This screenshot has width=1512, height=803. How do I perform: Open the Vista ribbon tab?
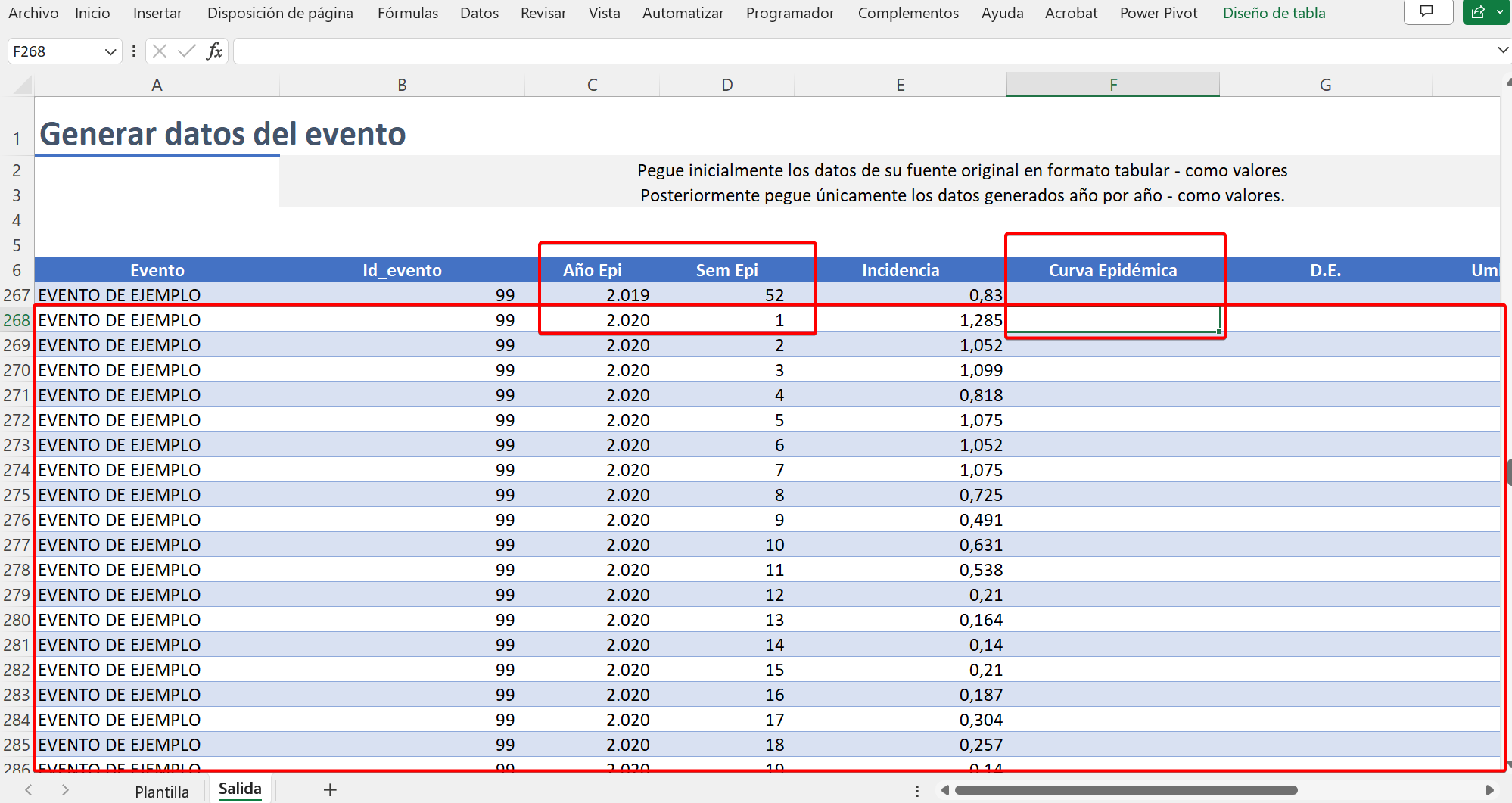point(604,13)
